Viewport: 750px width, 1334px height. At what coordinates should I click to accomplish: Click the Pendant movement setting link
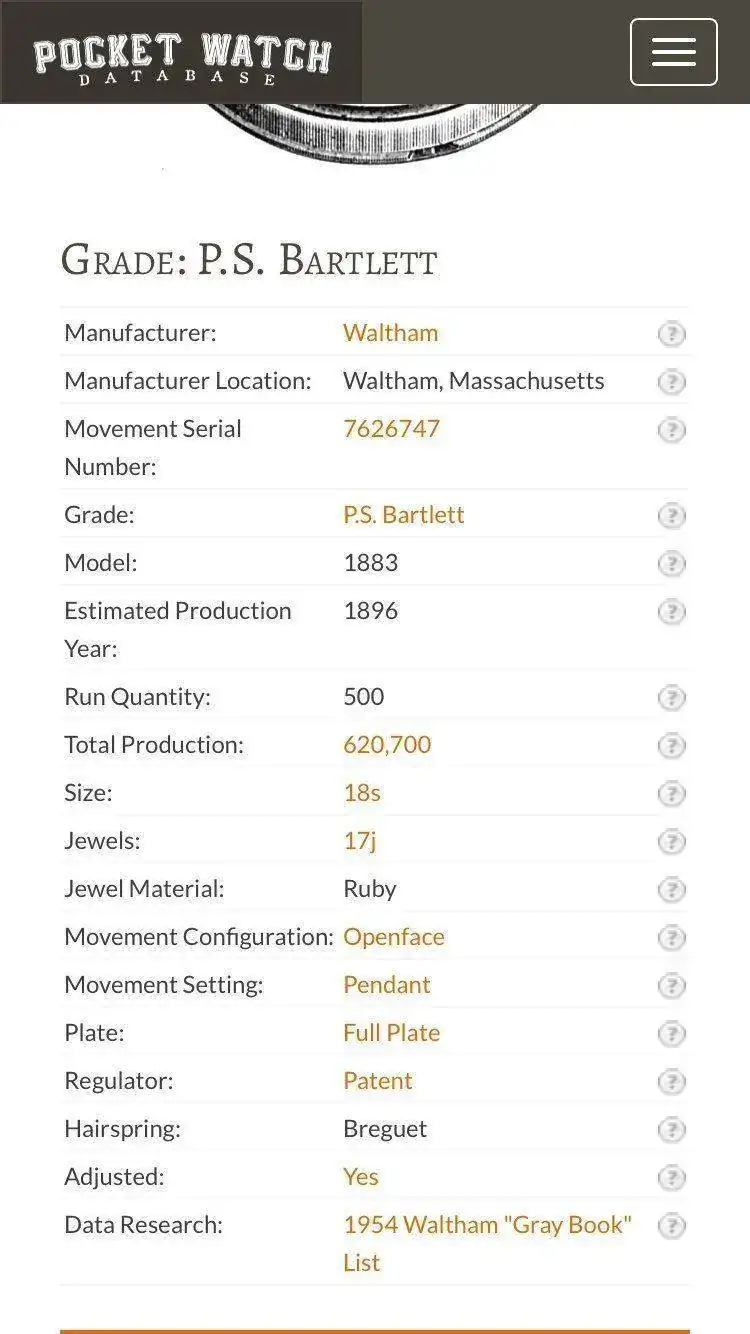(387, 985)
